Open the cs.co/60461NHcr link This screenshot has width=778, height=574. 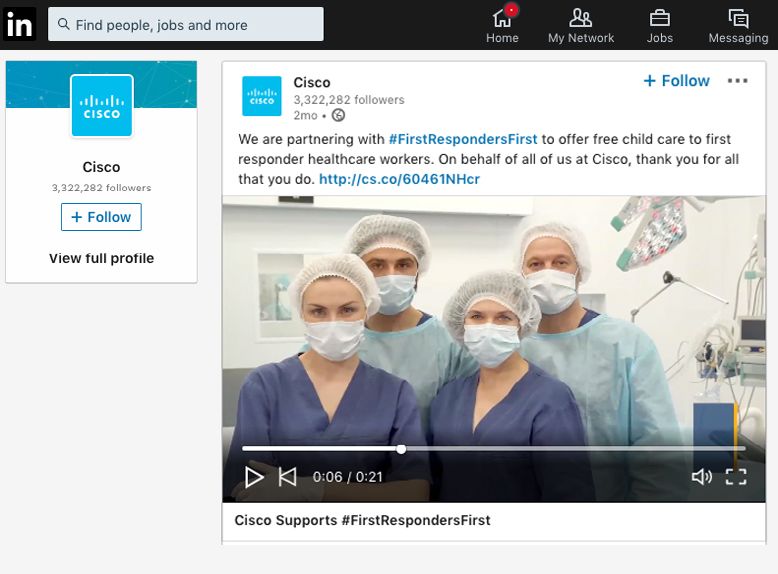399,179
